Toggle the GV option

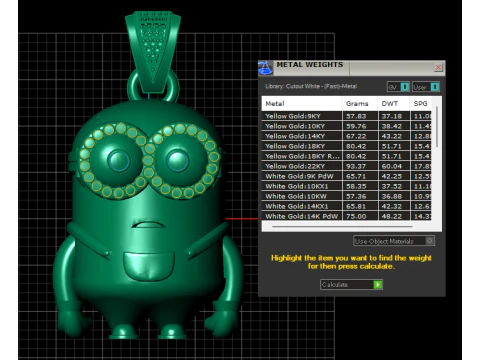[398, 87]
